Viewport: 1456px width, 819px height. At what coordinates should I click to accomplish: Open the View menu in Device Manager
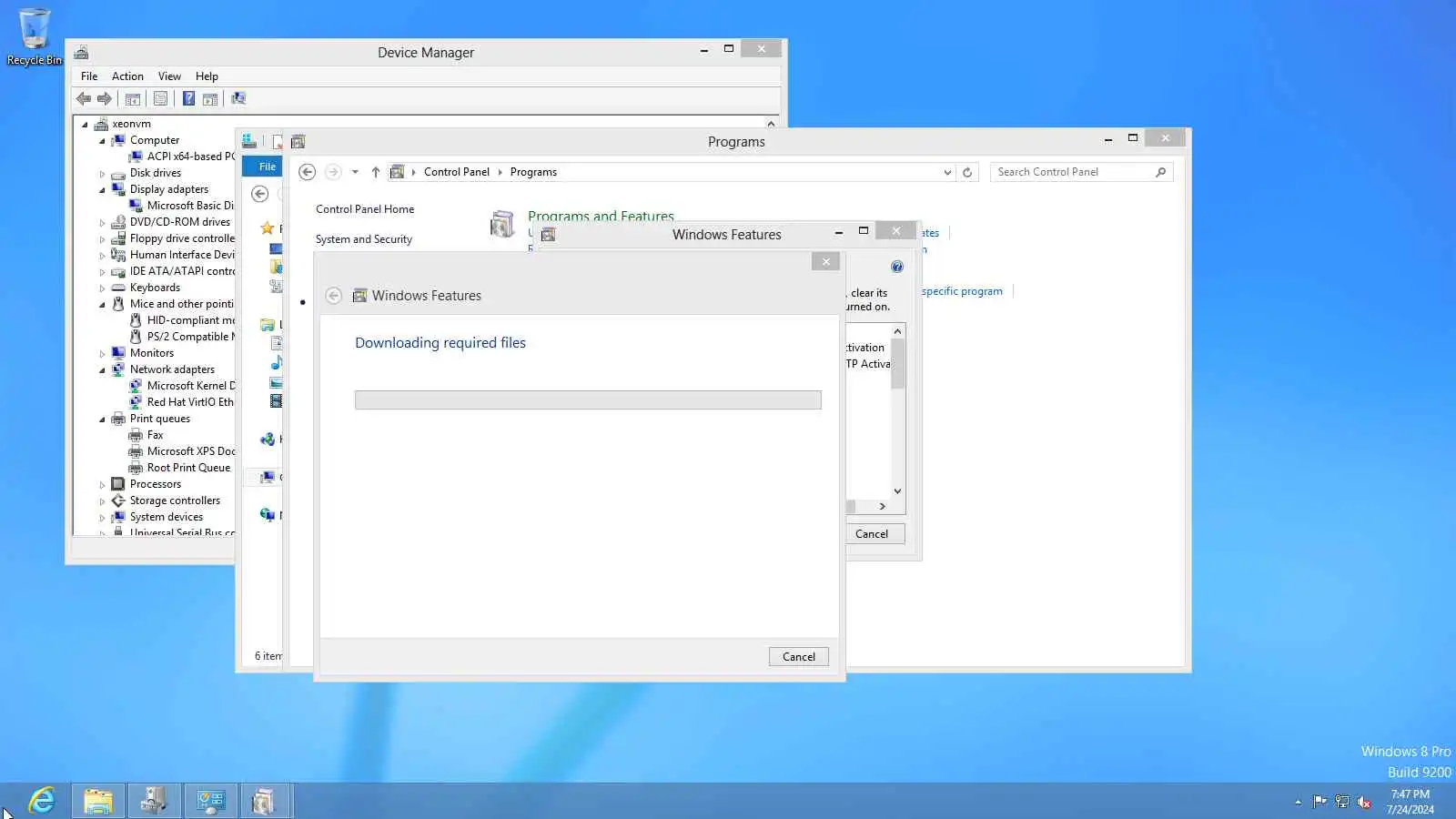point(169,76)
